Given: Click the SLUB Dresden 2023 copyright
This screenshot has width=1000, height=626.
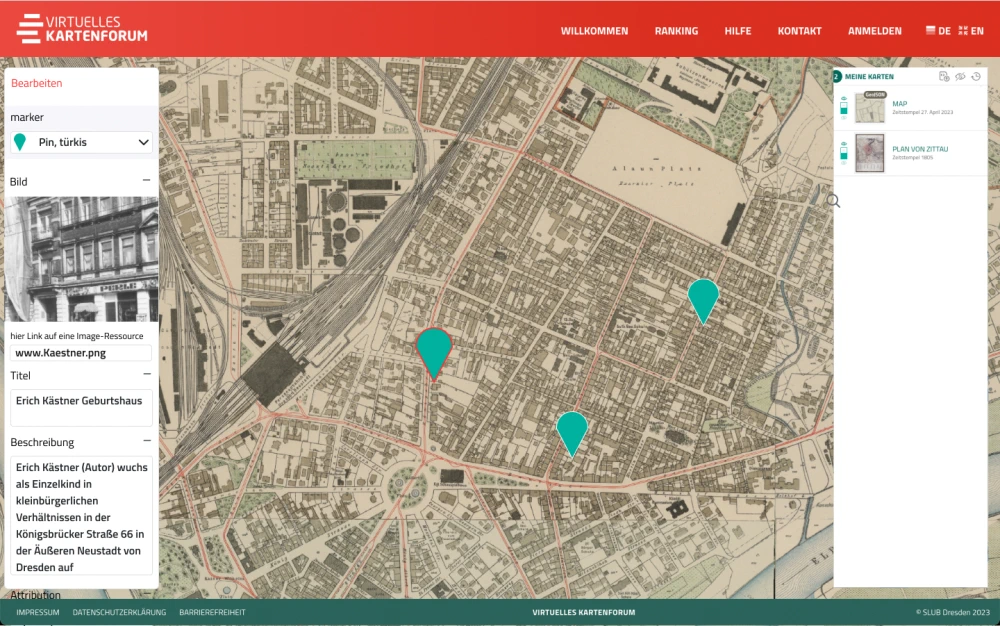Looking at the screenshot, I should pos(953,613).
